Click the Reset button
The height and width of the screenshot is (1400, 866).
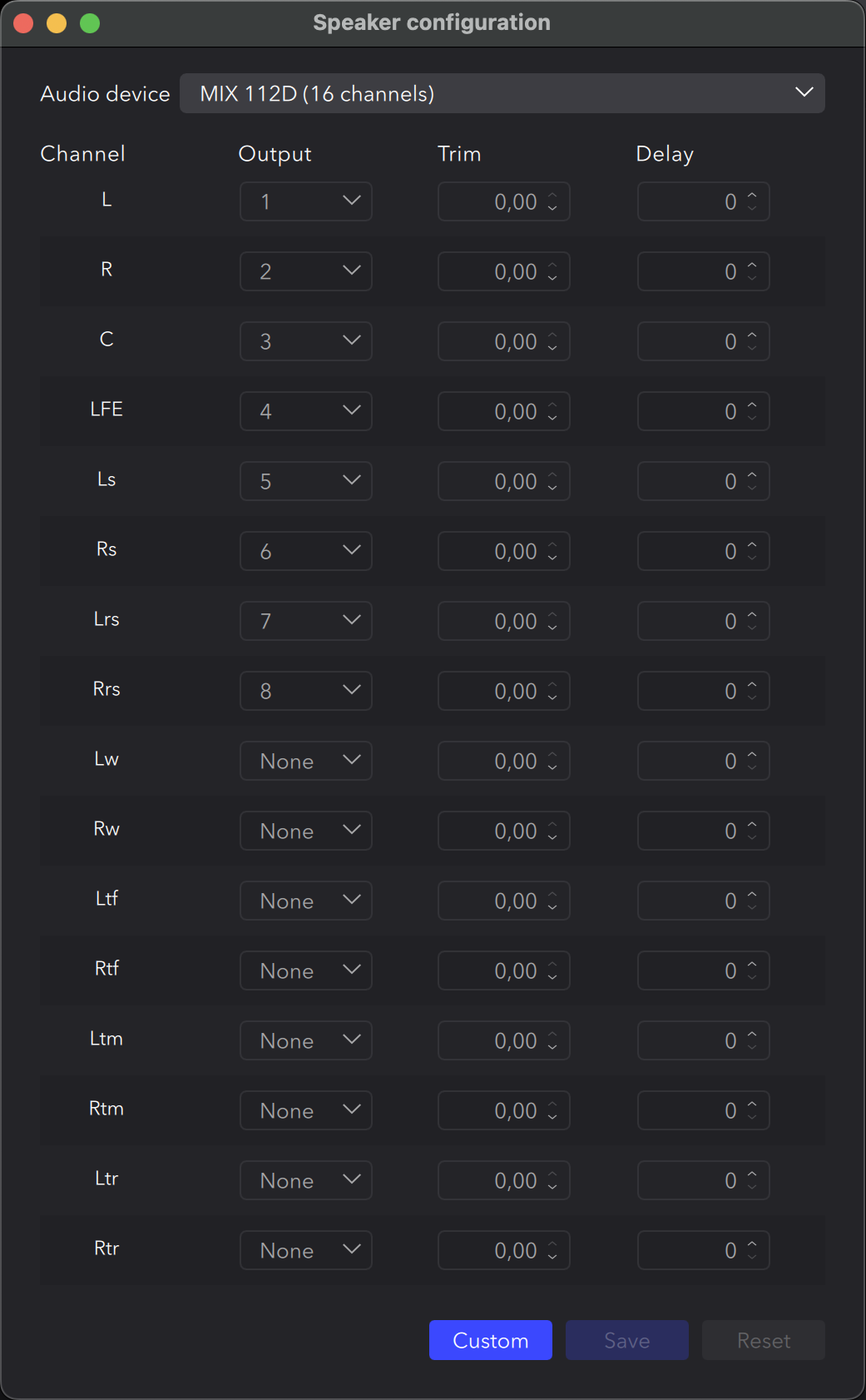pyautogui.click(x=763, y=1340)
